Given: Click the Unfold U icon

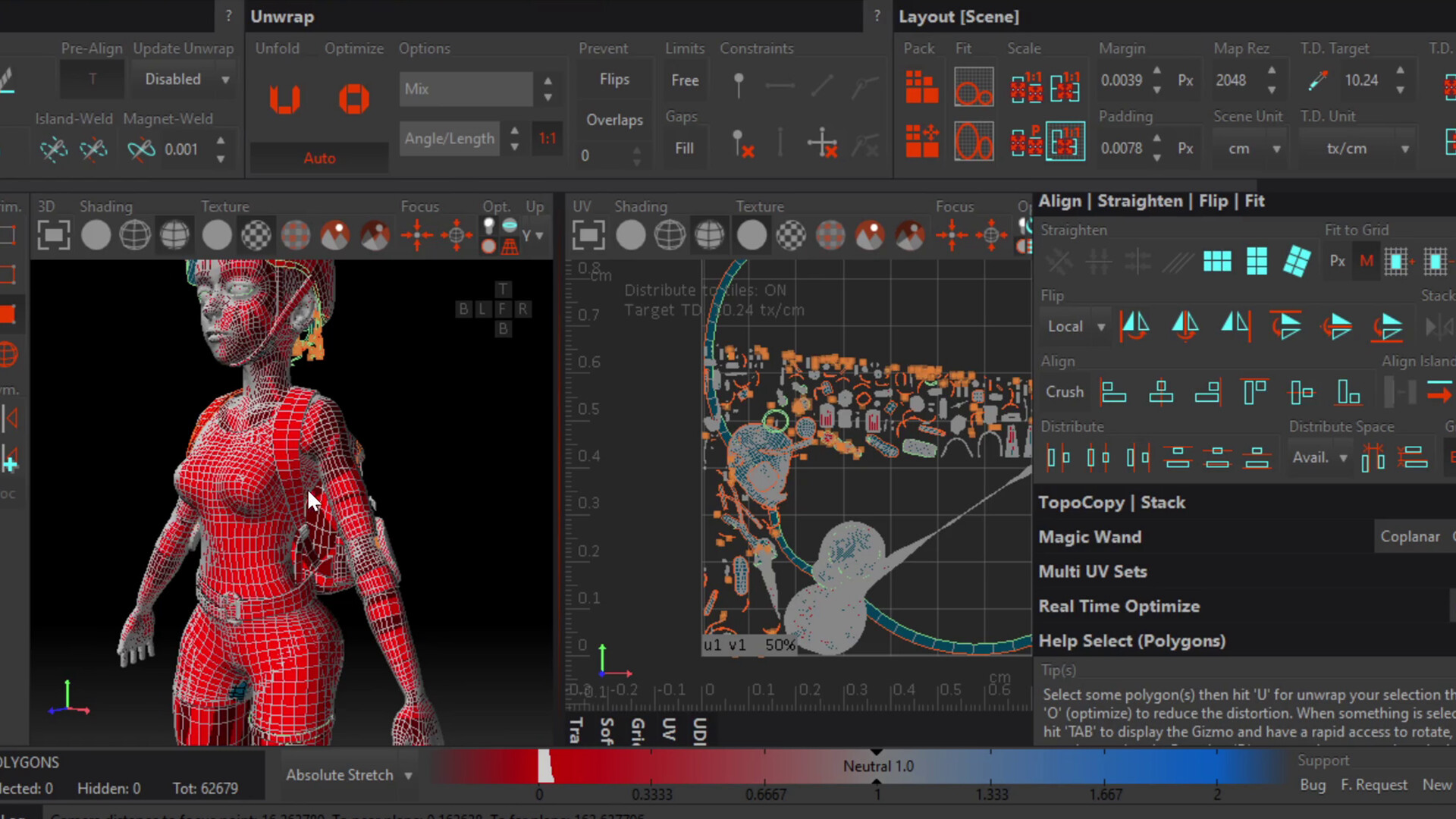Looking at the screenshot, I should (x=285, y=99).
